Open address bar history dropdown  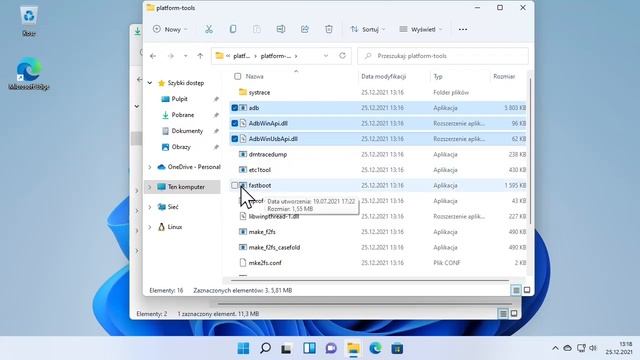pos(326,56)
